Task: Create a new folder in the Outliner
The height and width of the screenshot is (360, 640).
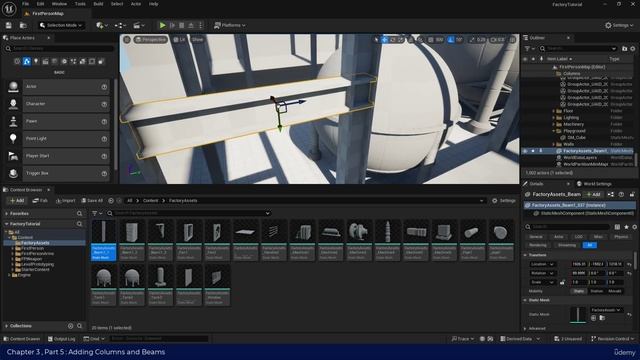Action: click(x=624, y=49)
